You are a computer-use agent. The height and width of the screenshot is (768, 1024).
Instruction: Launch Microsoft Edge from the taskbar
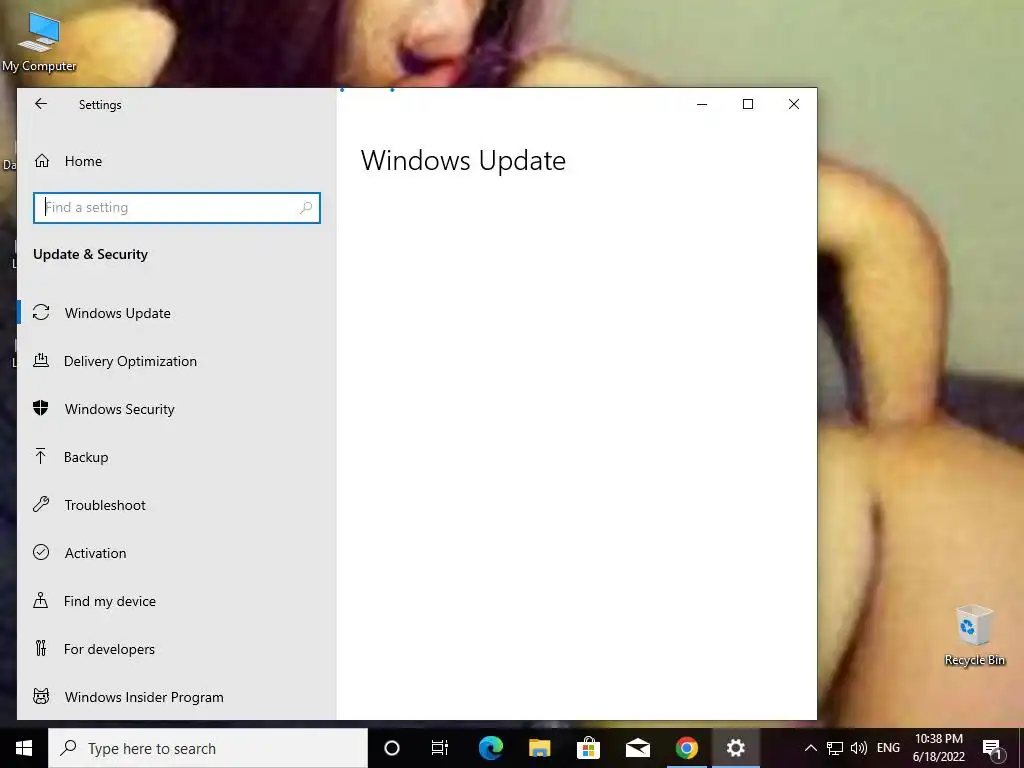coord(490,748)
